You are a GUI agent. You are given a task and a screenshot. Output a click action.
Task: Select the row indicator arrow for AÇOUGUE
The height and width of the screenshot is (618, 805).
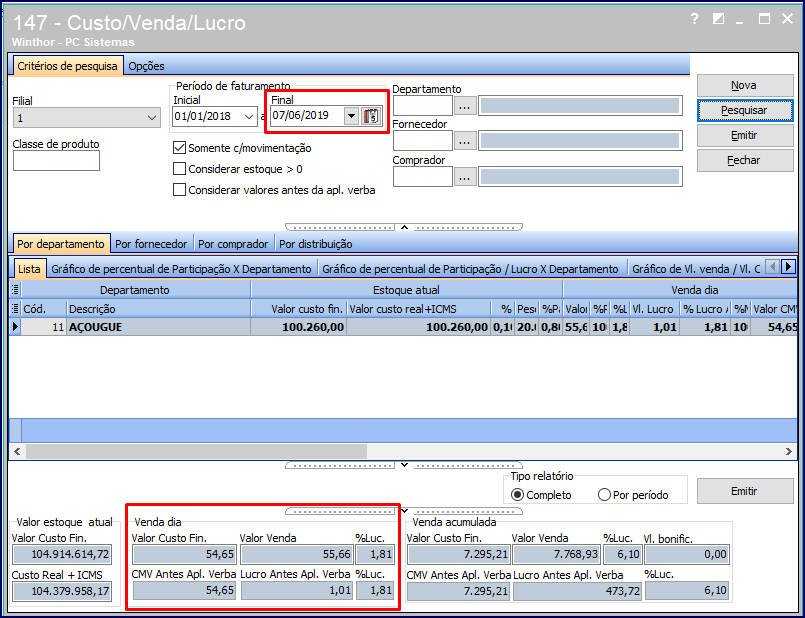click(15, 327)
